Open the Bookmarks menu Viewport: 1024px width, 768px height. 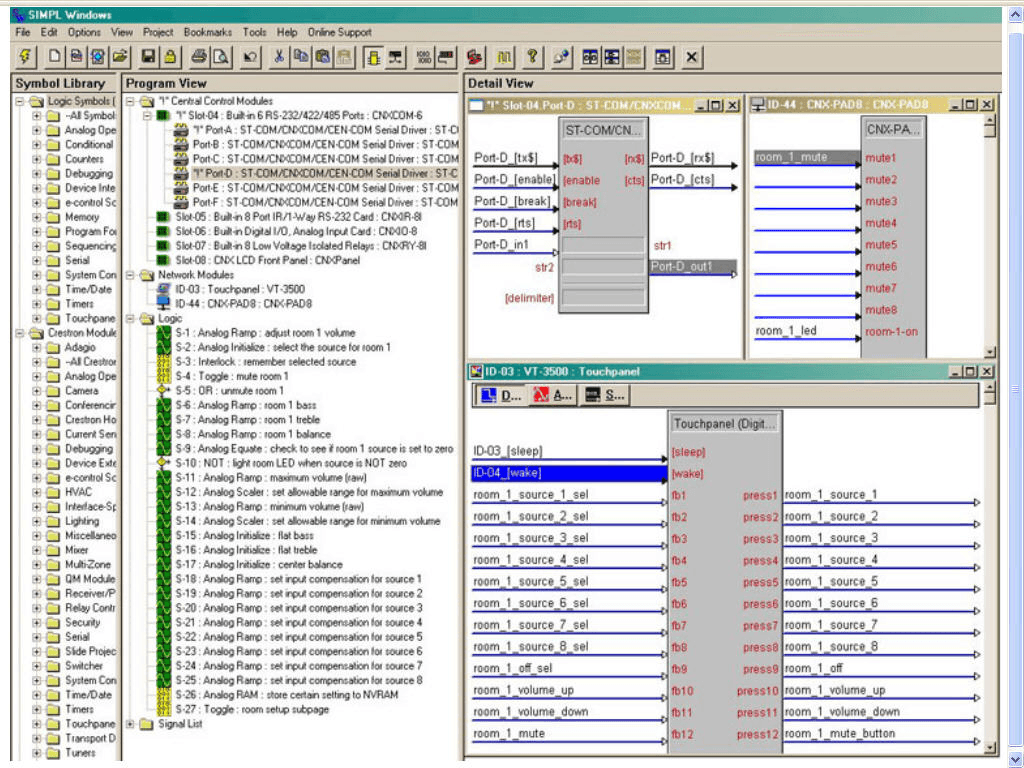tap(207, 32)
